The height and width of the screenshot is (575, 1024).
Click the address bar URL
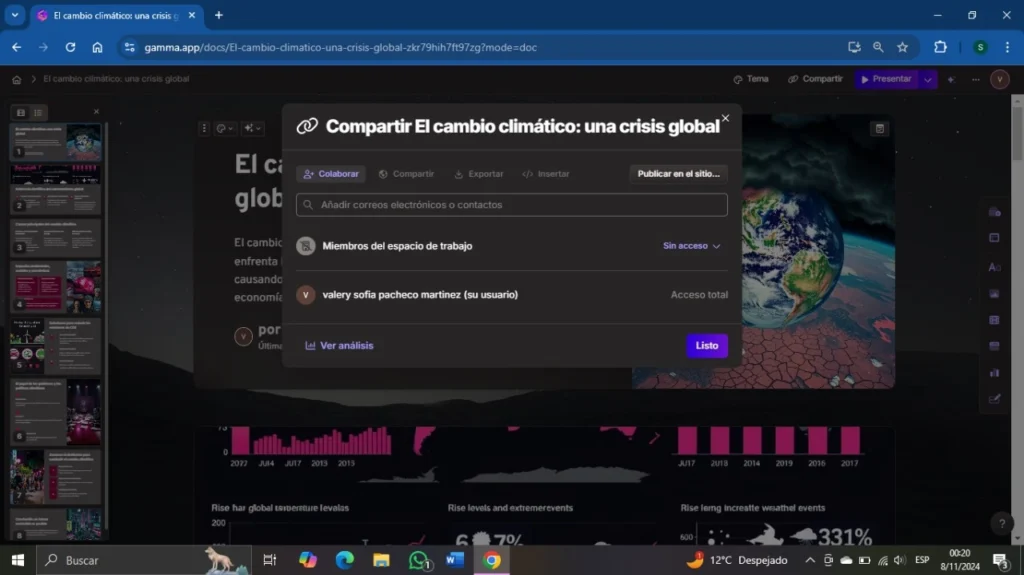point(340,47)
